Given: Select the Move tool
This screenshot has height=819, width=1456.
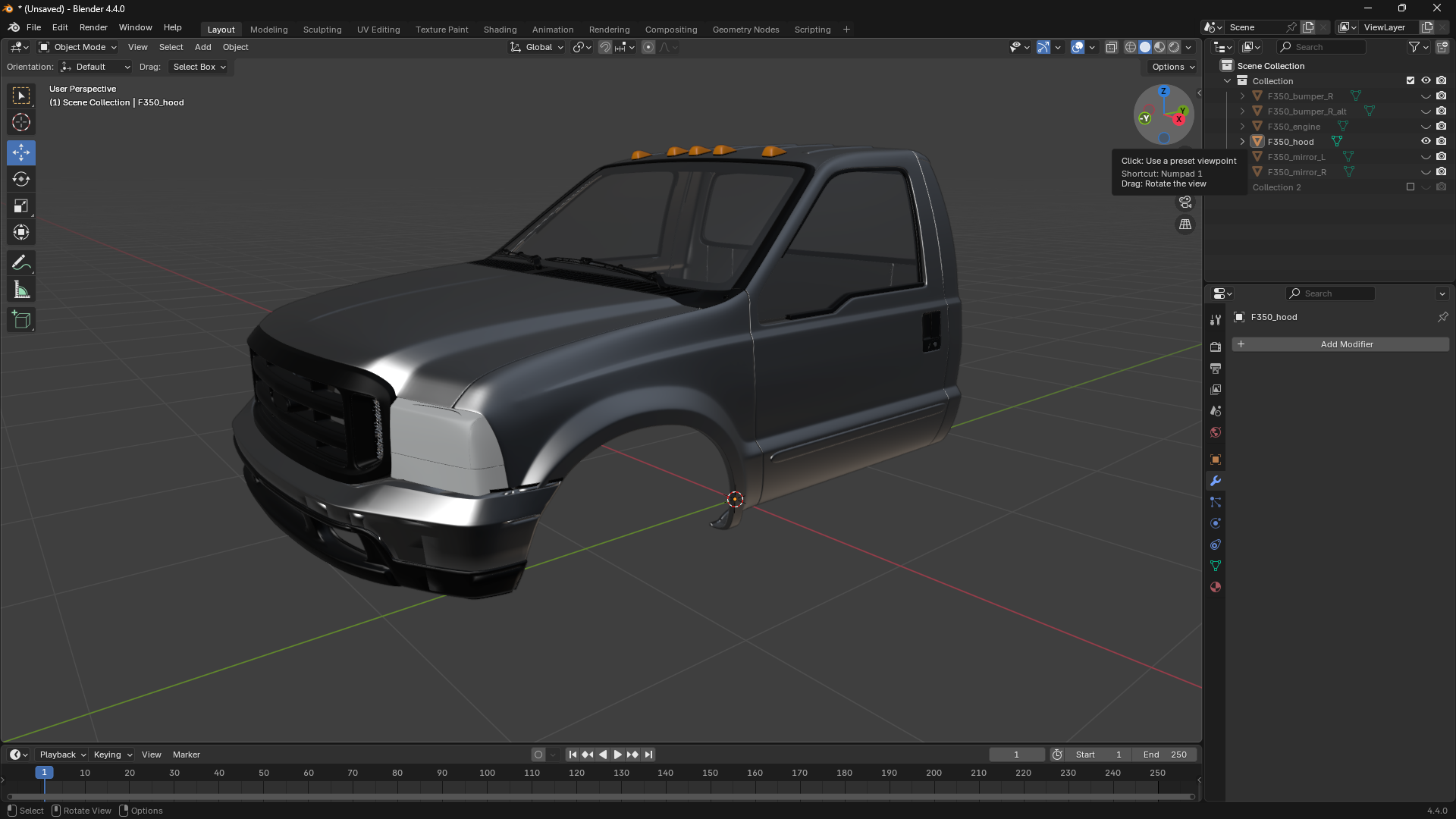Looking at the screenshot, I should point(21,152).
